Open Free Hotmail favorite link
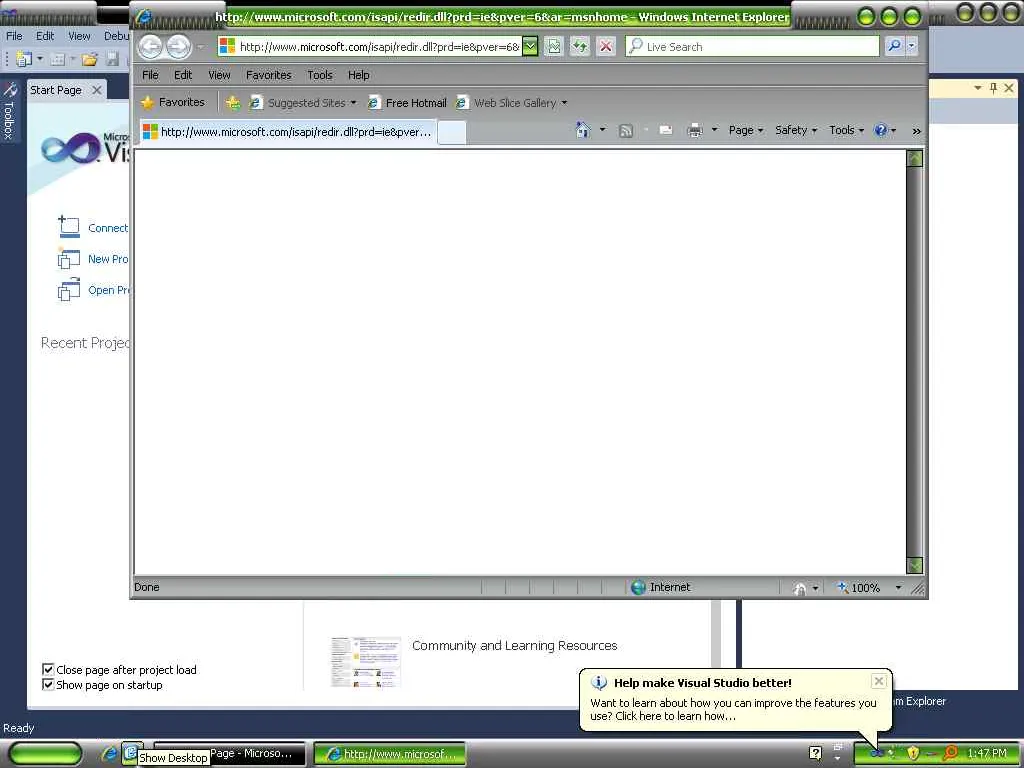The image size is (1024, 768). click(x=407, y=103)
